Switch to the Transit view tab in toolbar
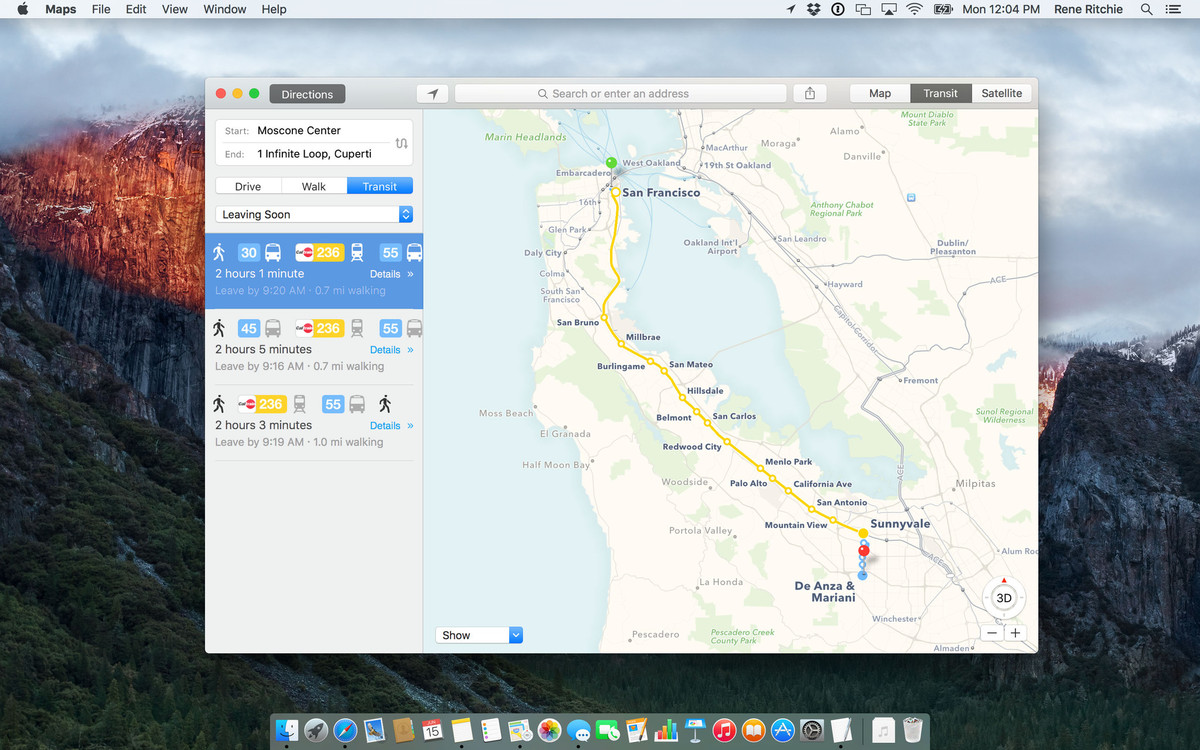Image resolution: width=1200 pixels, height=750 pixels. (x=940, y=93)
